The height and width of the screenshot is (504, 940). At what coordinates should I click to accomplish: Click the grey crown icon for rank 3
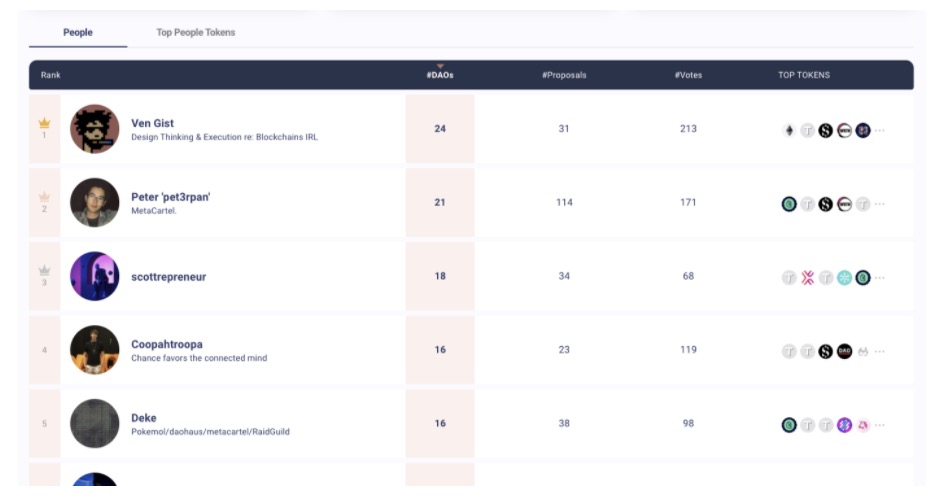point(44,270)
